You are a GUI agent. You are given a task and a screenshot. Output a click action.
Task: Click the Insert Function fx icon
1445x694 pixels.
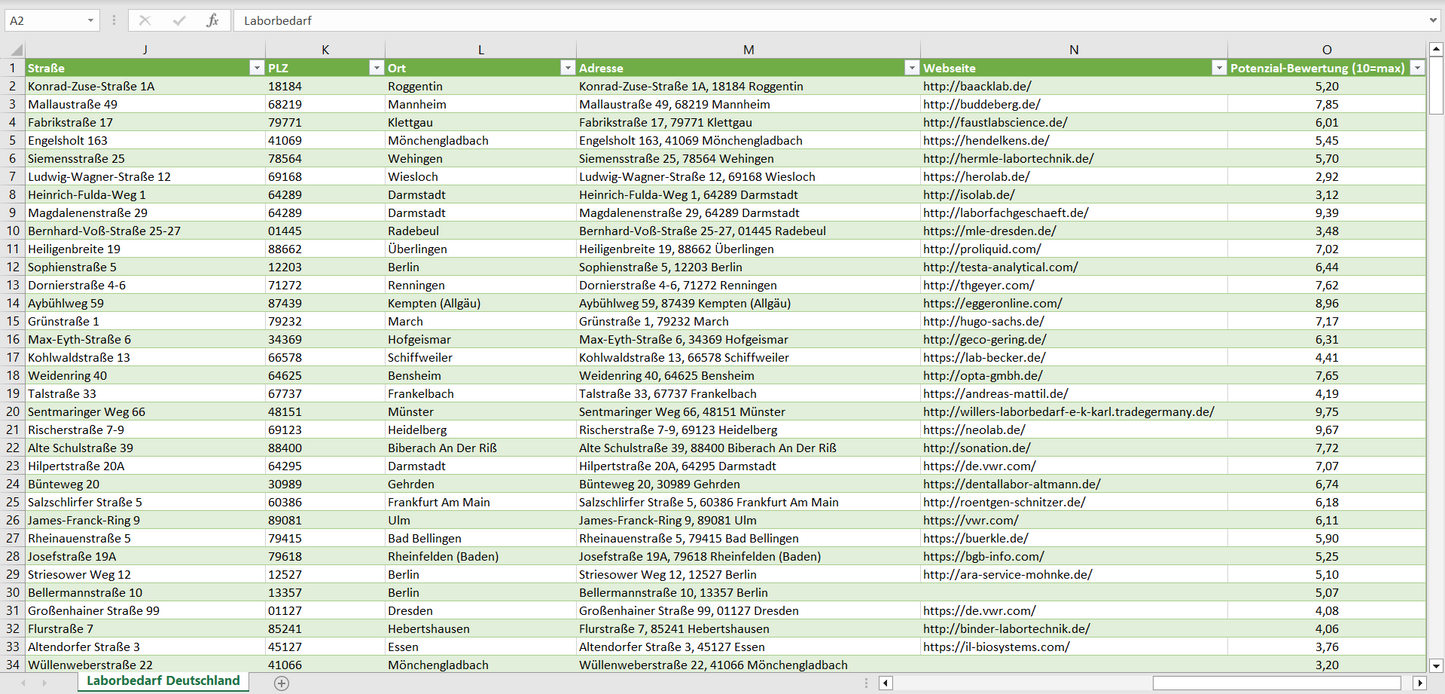point(212,20)
